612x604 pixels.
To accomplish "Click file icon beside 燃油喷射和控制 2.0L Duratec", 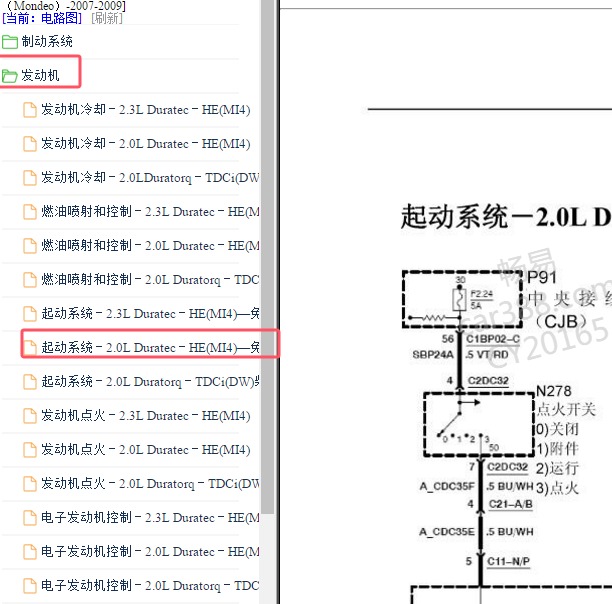I will click(30, 246).
